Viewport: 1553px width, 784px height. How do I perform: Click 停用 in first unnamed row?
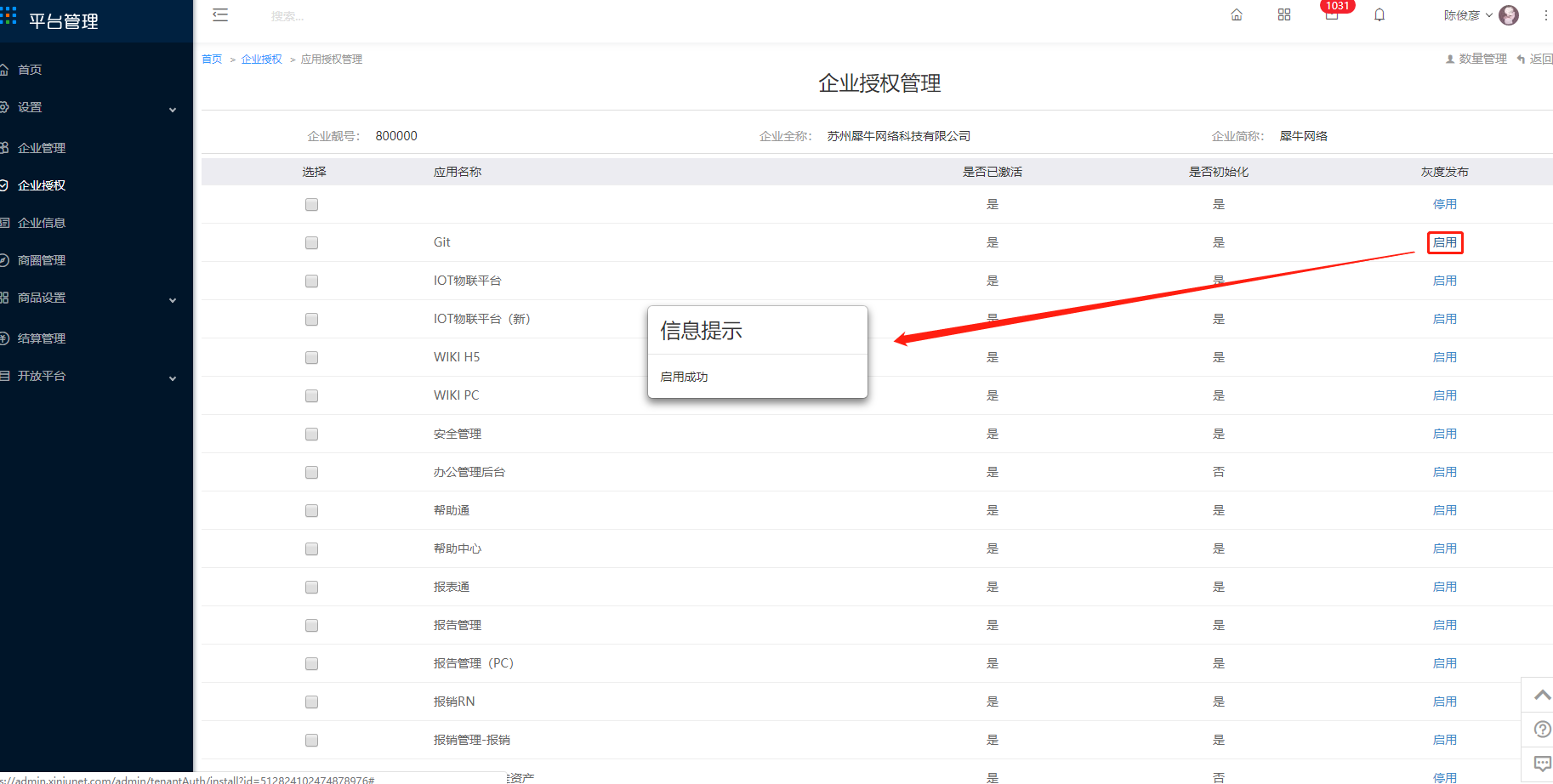[1445, 204]
